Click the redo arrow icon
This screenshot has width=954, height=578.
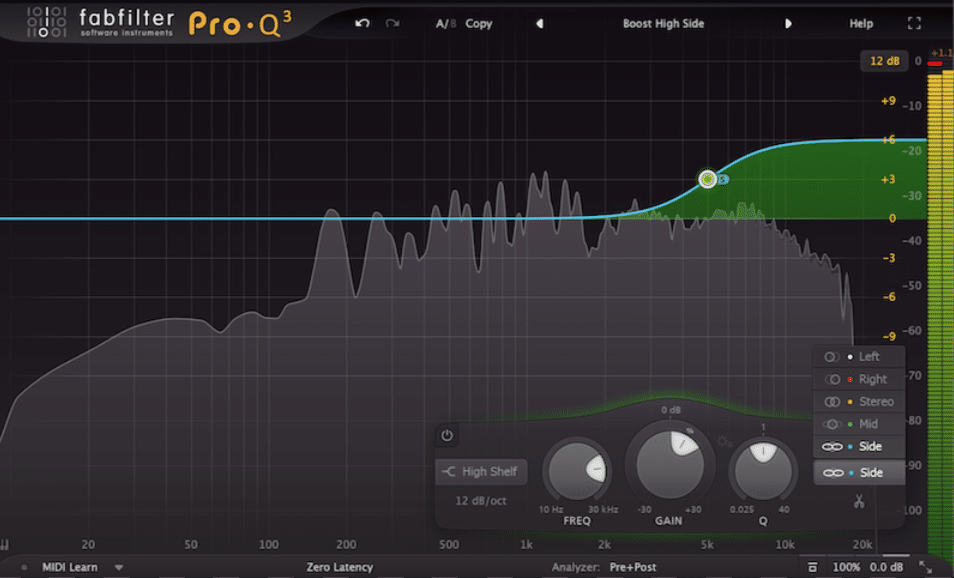point(392,23)
